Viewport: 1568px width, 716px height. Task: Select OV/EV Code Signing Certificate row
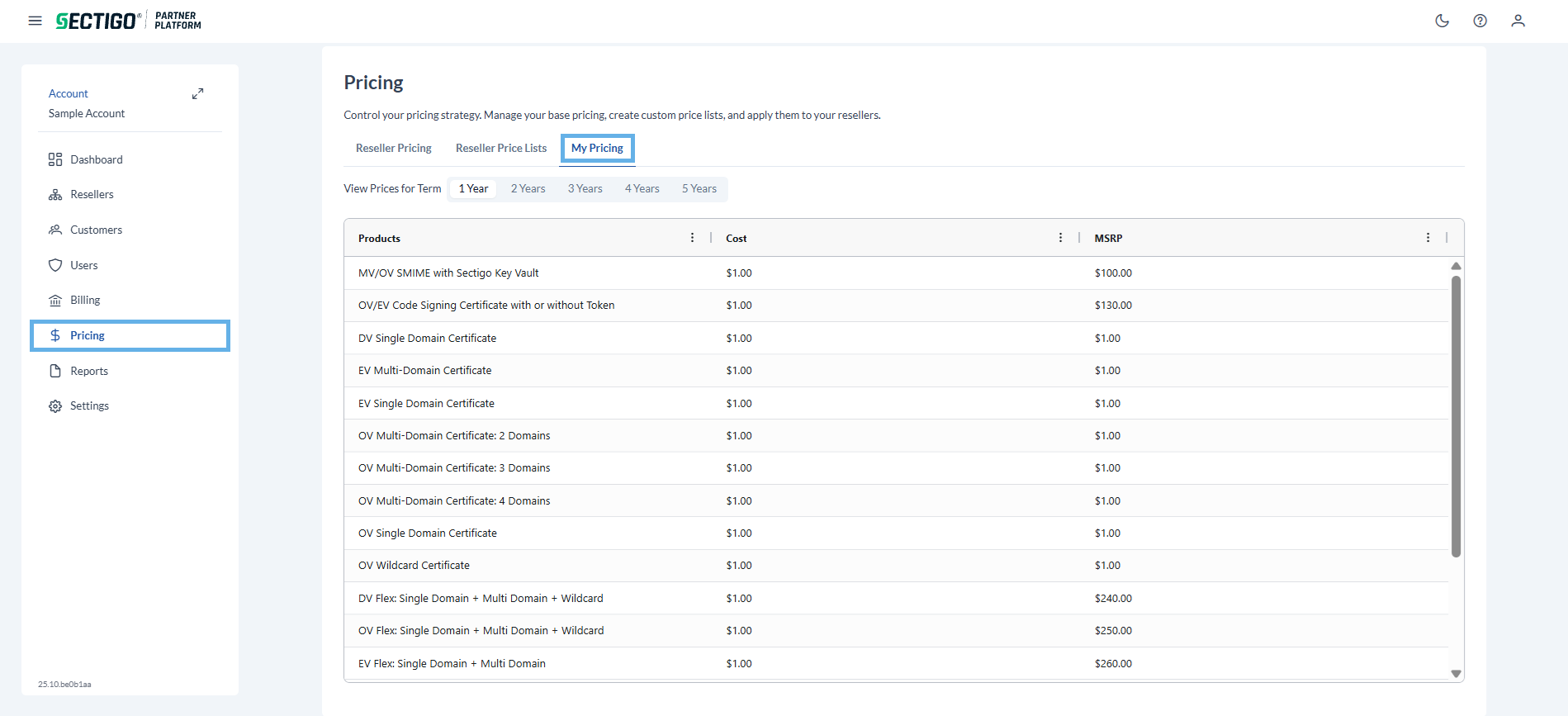[897, 306]
